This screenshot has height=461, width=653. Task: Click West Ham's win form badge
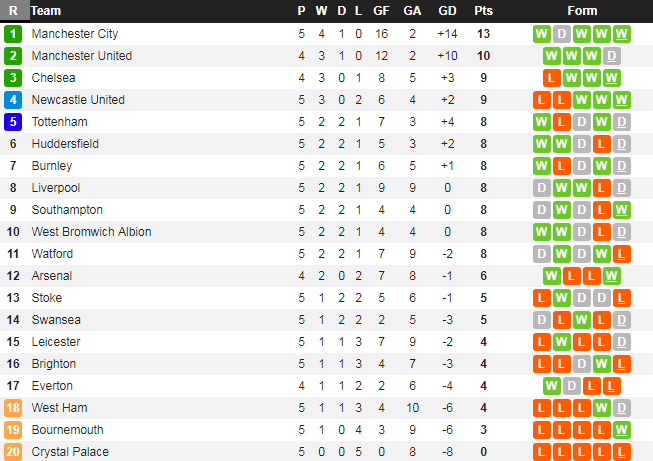click(x=602, y=408)
